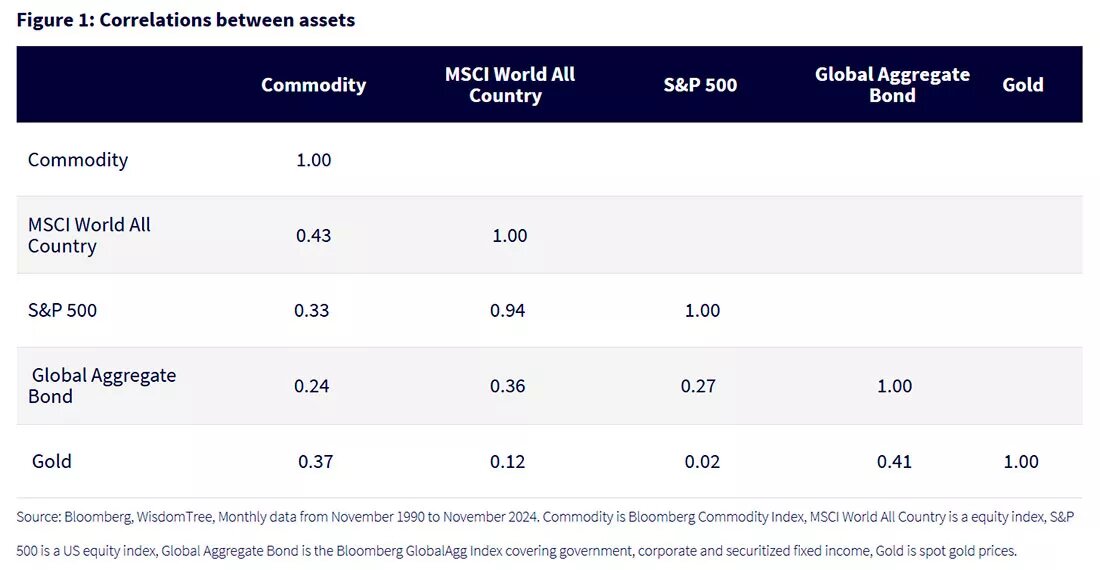Select the 0.41 Gold versus bond value

(x=894, y=461)
